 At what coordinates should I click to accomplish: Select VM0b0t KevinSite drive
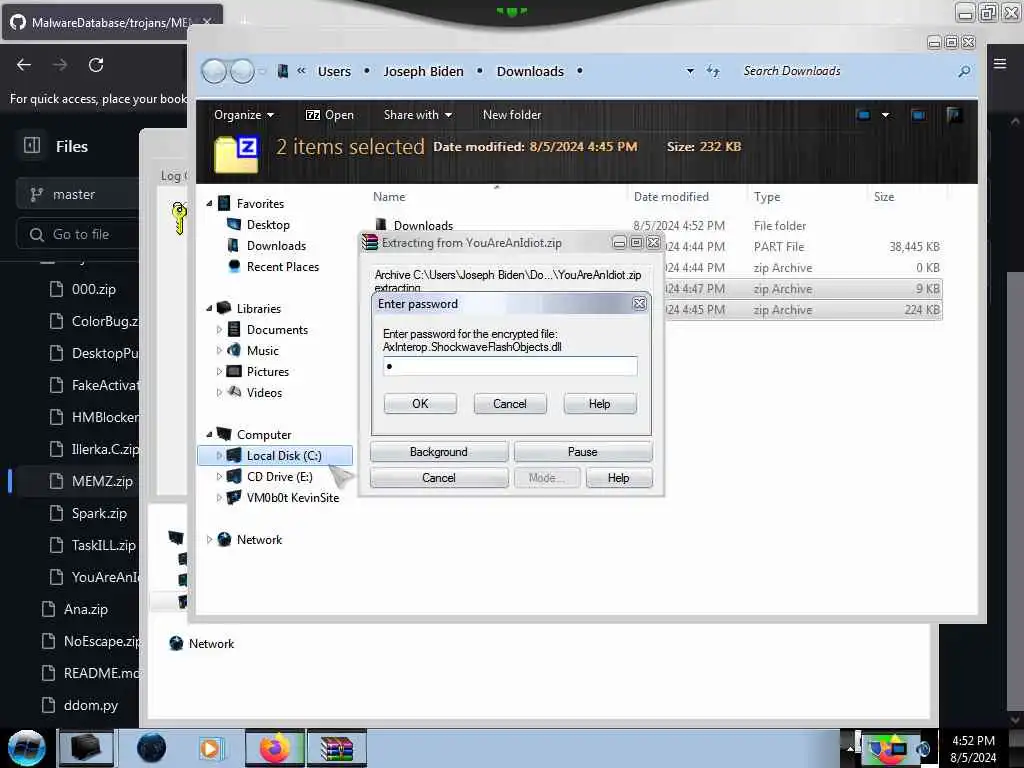pyautogui.click(x=292, y=498)
